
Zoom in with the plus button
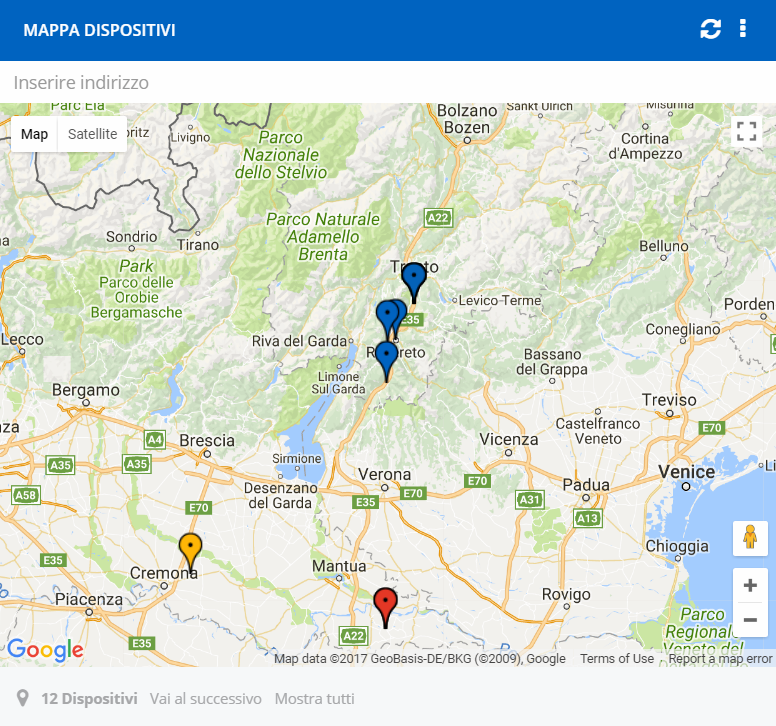point(750,585)
